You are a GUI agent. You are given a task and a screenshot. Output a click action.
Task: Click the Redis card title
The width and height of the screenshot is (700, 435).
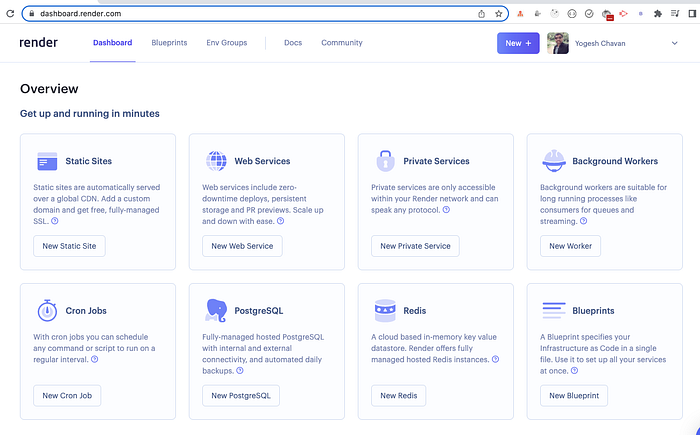coord(415,311)
